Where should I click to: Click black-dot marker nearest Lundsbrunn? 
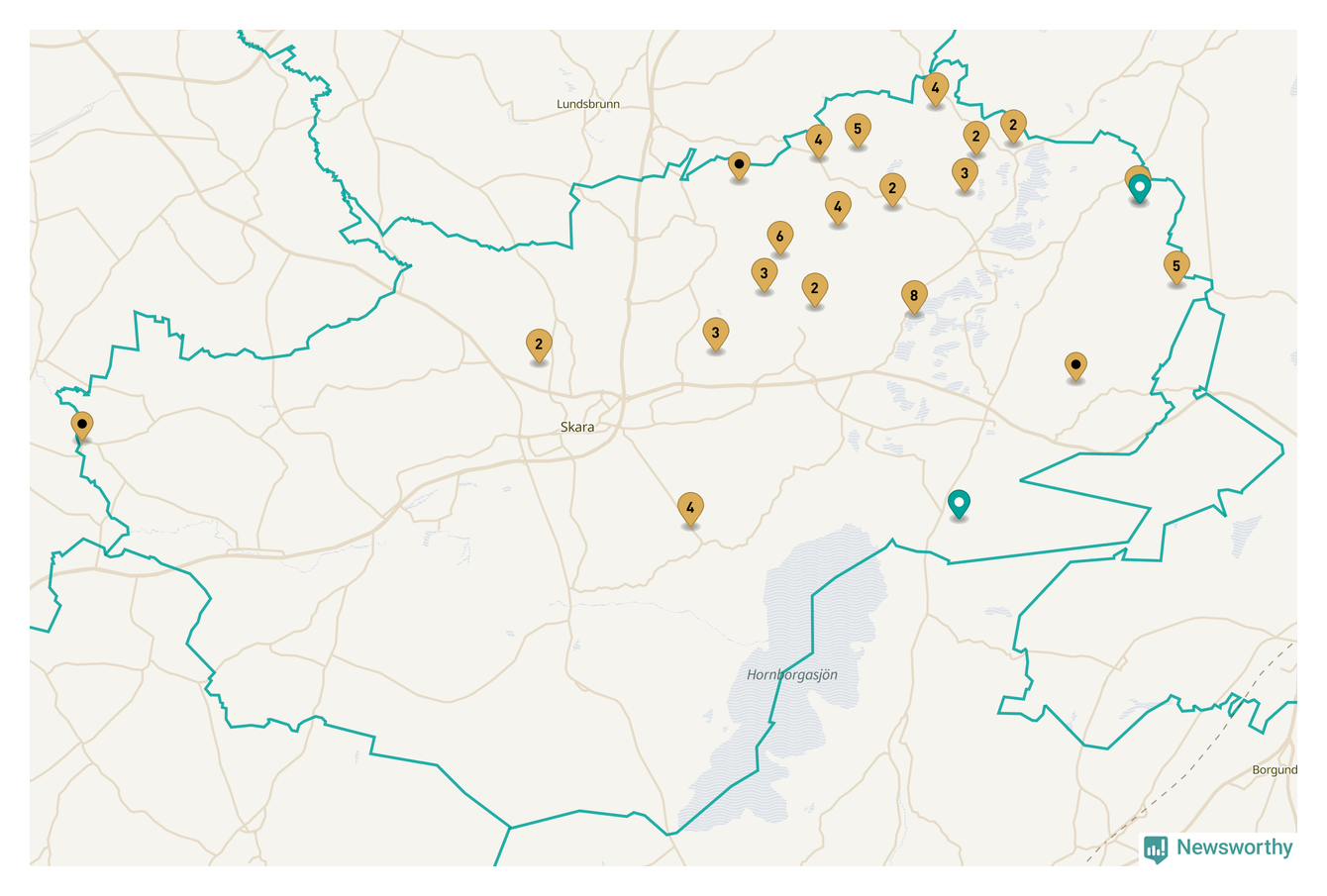(739, 164)
